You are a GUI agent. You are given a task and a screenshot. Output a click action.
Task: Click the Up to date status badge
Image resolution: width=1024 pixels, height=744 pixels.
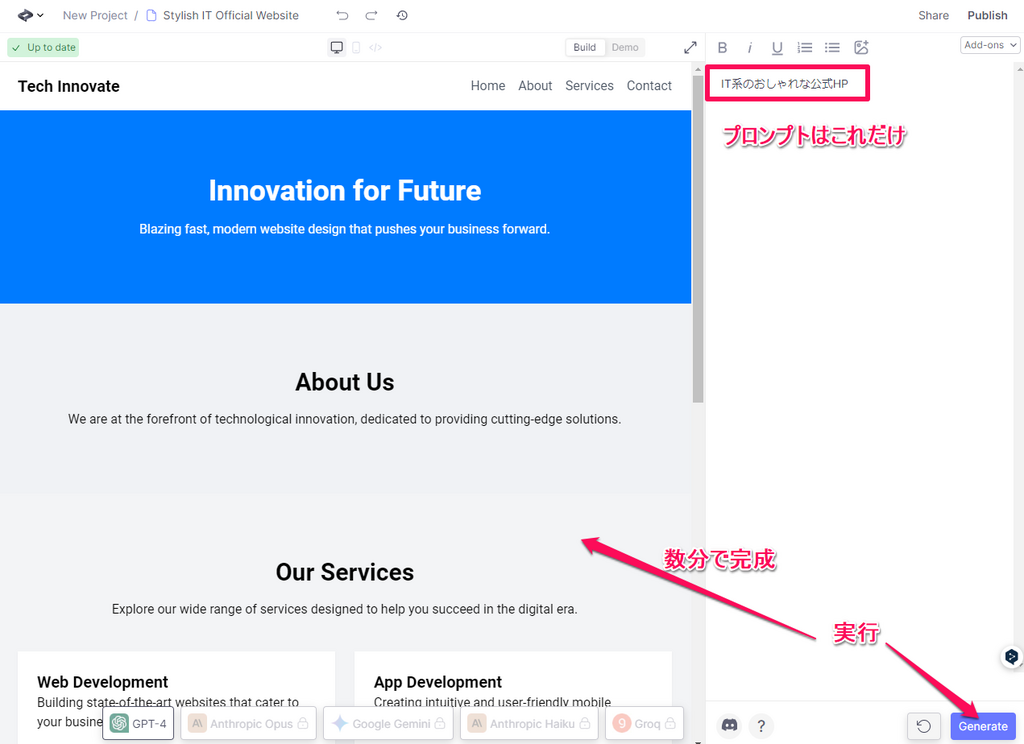click(43, 47)
